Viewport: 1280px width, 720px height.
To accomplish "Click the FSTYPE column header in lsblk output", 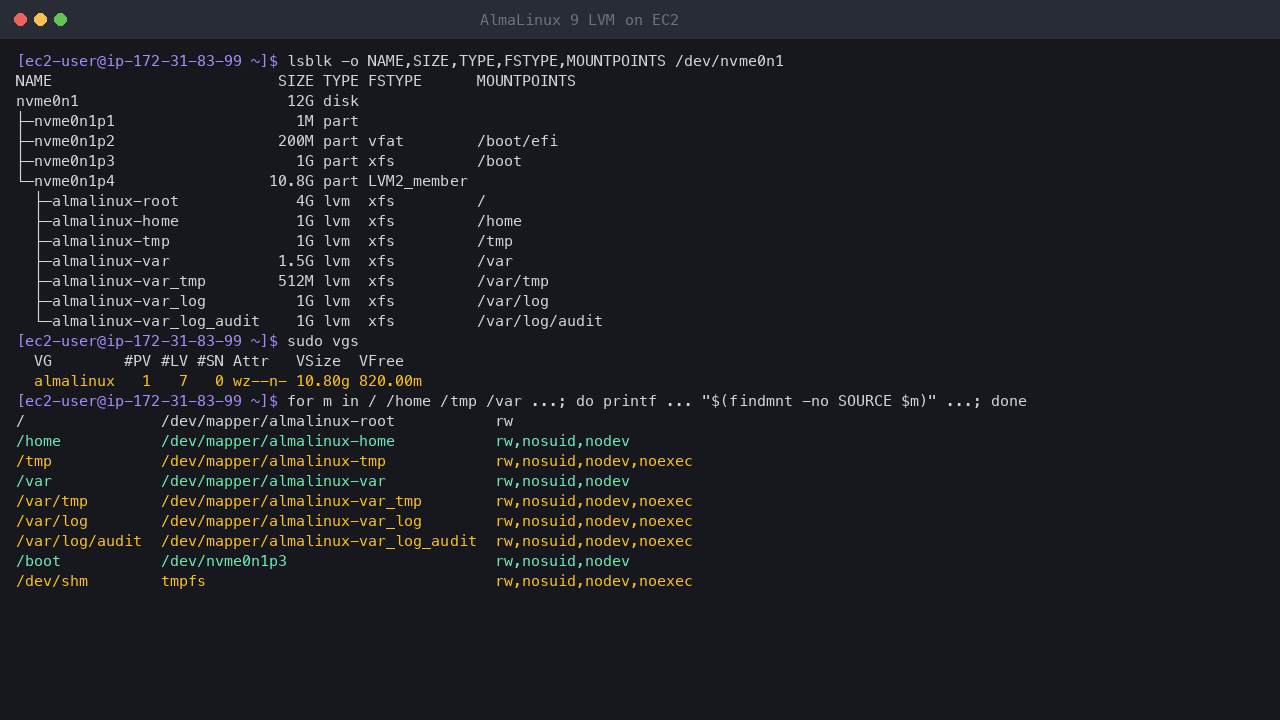I will (395, 81).
